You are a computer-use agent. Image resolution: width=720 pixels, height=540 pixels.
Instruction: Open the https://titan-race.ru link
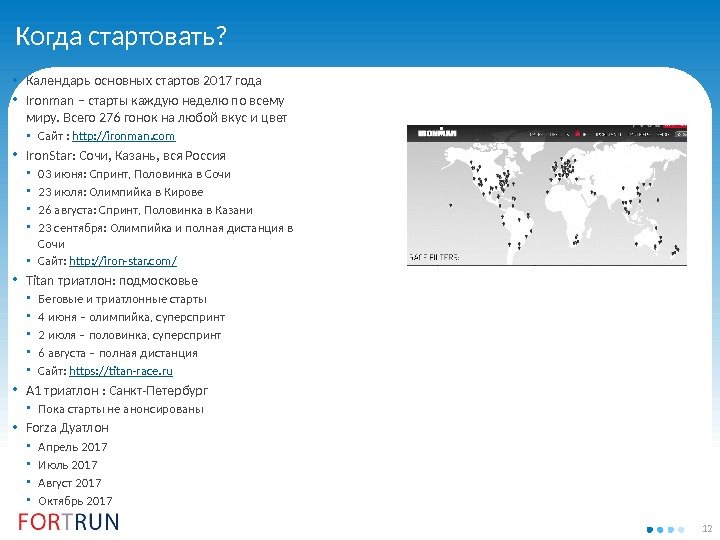tap(121, 371)
